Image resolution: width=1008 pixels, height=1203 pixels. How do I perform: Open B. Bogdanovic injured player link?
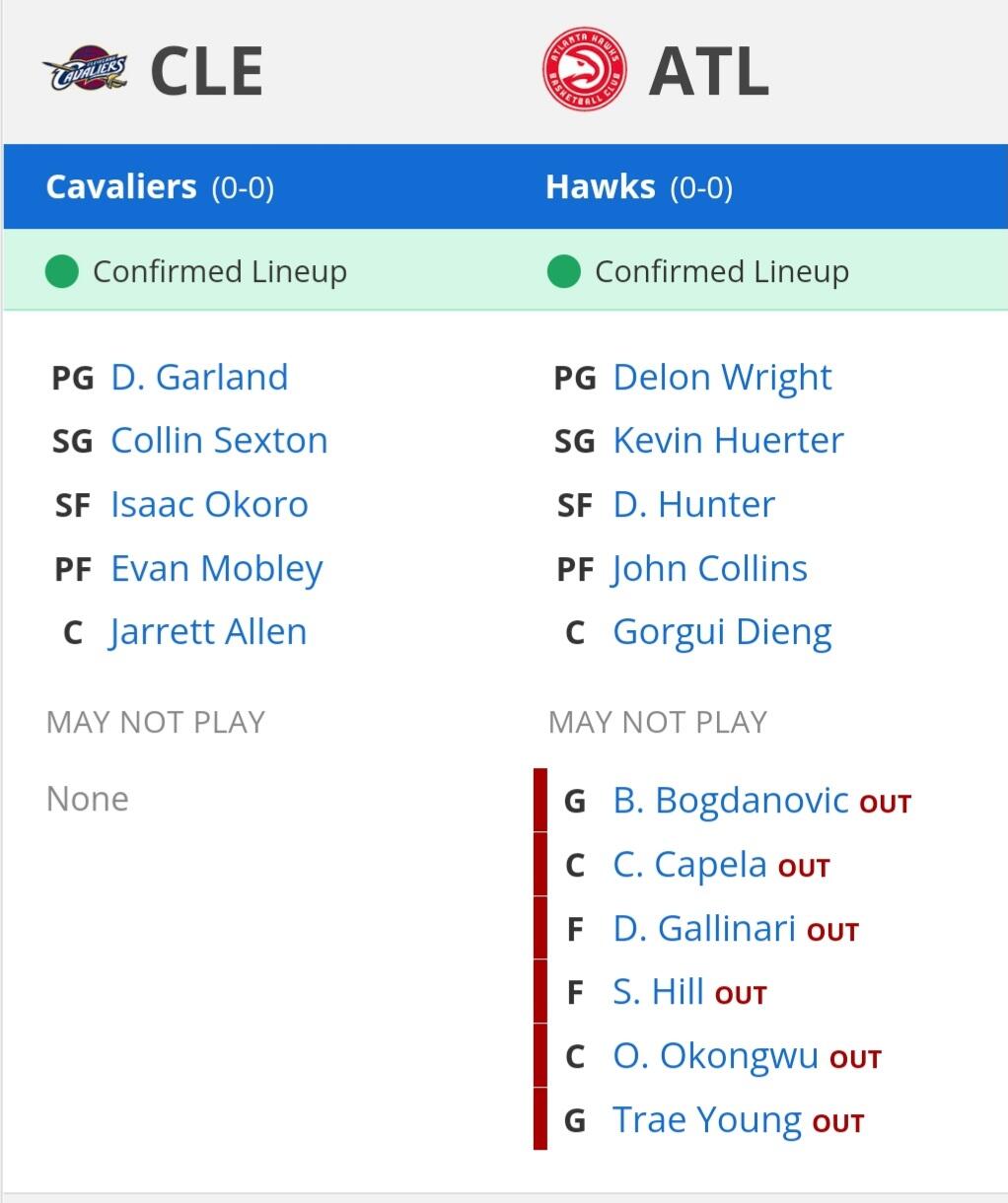[730, 800]
